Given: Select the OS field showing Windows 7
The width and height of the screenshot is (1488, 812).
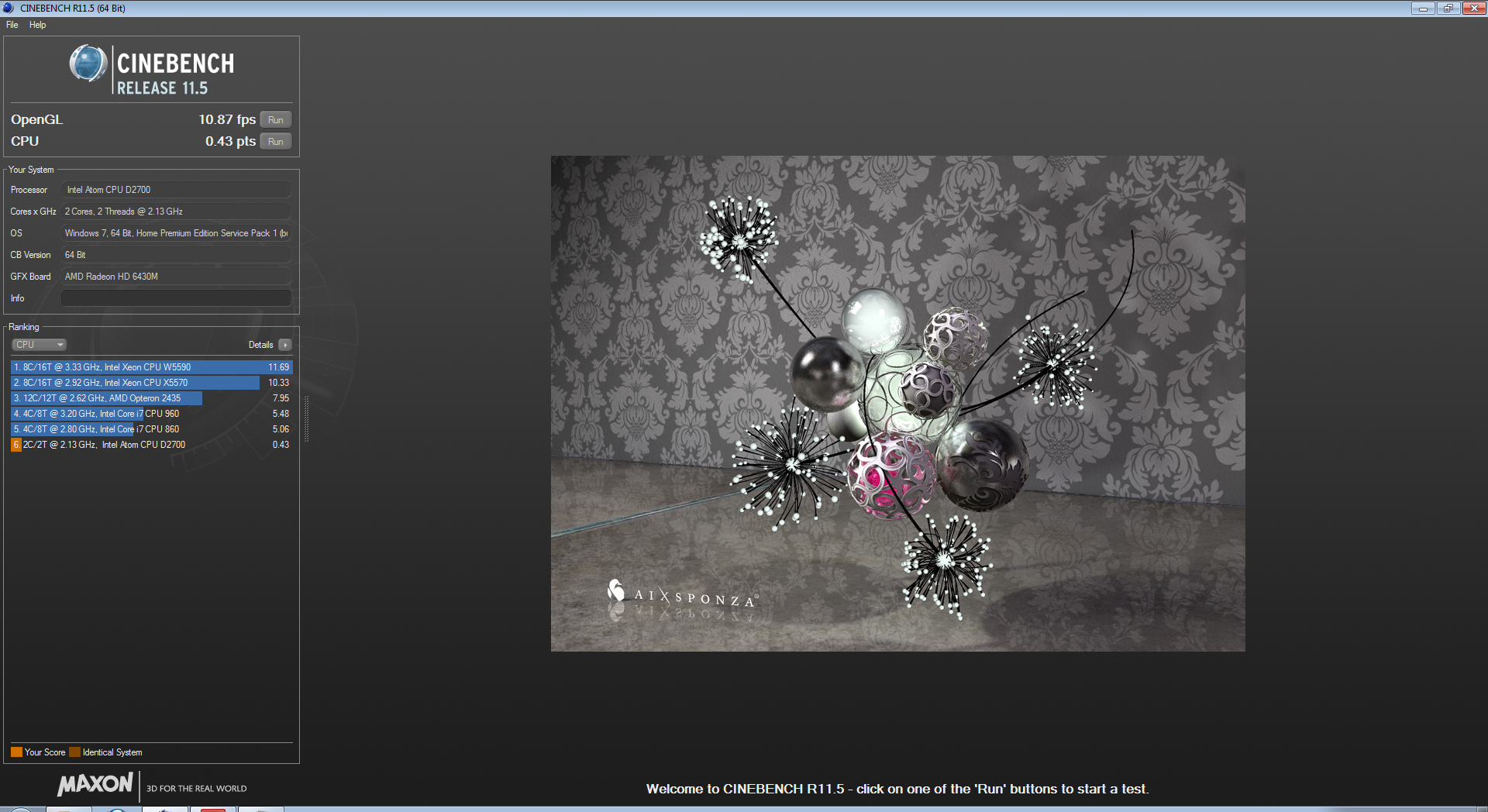Looking at the screenshot, I should (x=176, y=233).
